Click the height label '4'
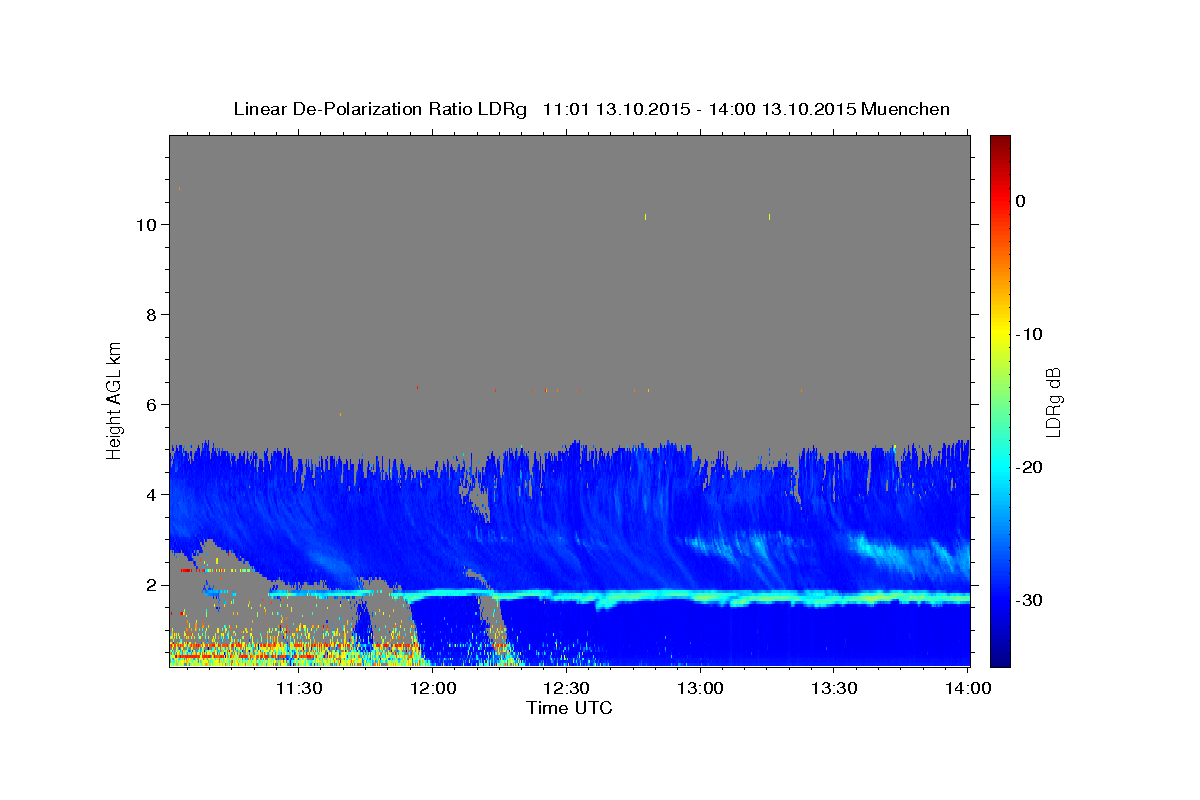 [151, 495]
